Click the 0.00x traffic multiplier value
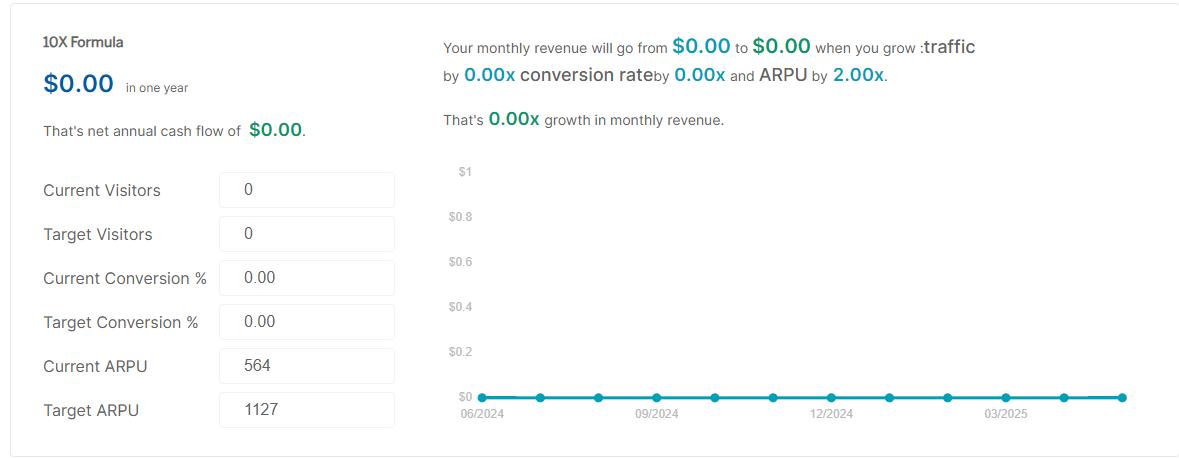 (490, 75)
